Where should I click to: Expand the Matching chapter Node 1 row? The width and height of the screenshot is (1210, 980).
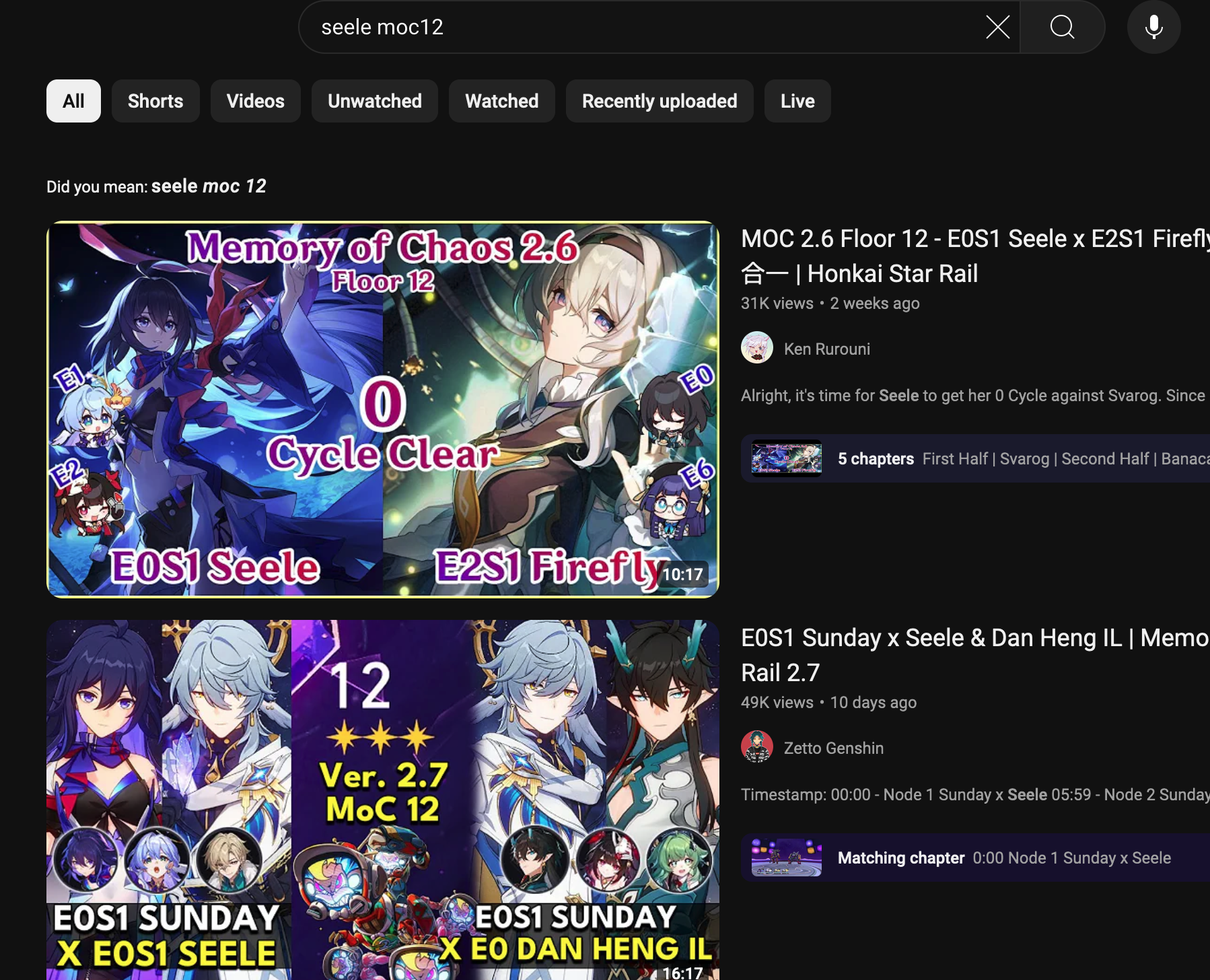click(x=975, y=858)
